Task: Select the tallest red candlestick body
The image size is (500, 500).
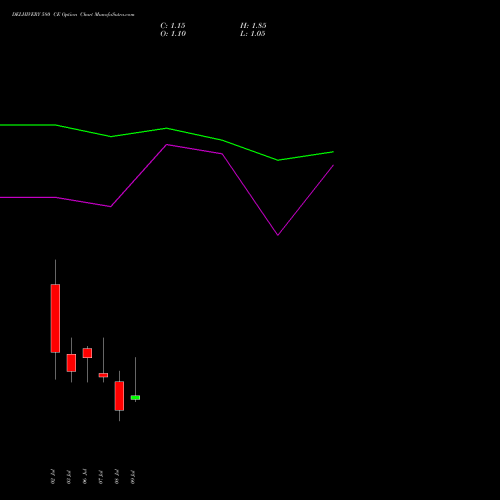Action: point(55,318)
